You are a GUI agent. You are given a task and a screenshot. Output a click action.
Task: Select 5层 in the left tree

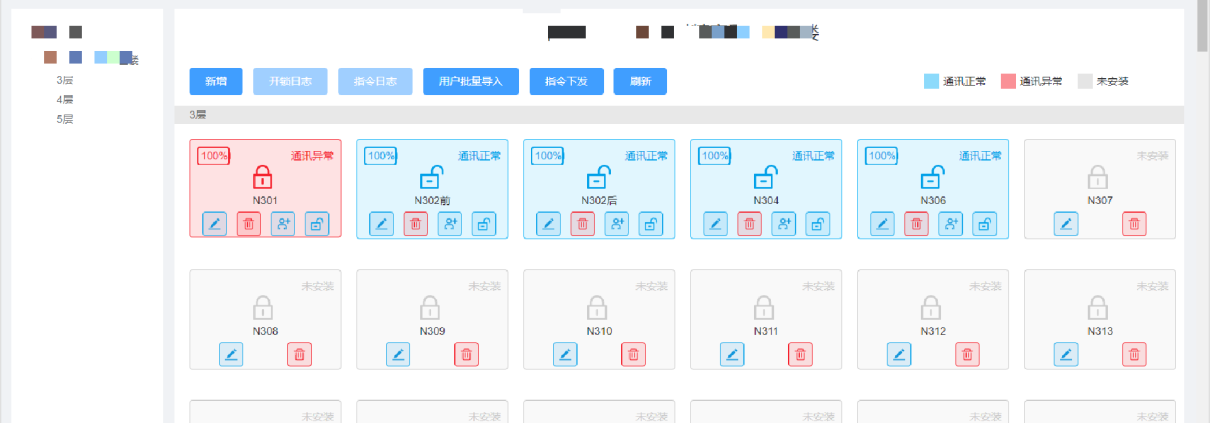pos(65,119)
